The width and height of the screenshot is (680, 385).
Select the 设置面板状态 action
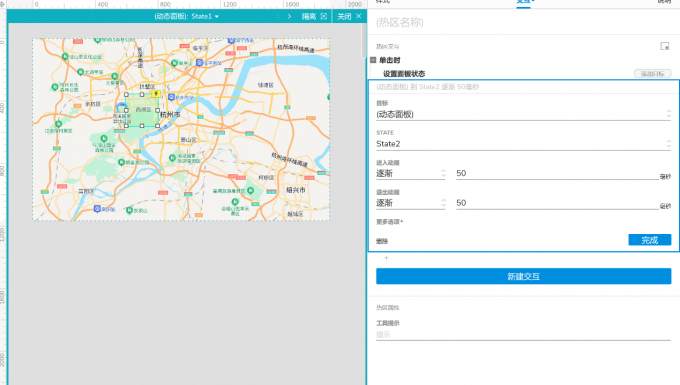404,74
